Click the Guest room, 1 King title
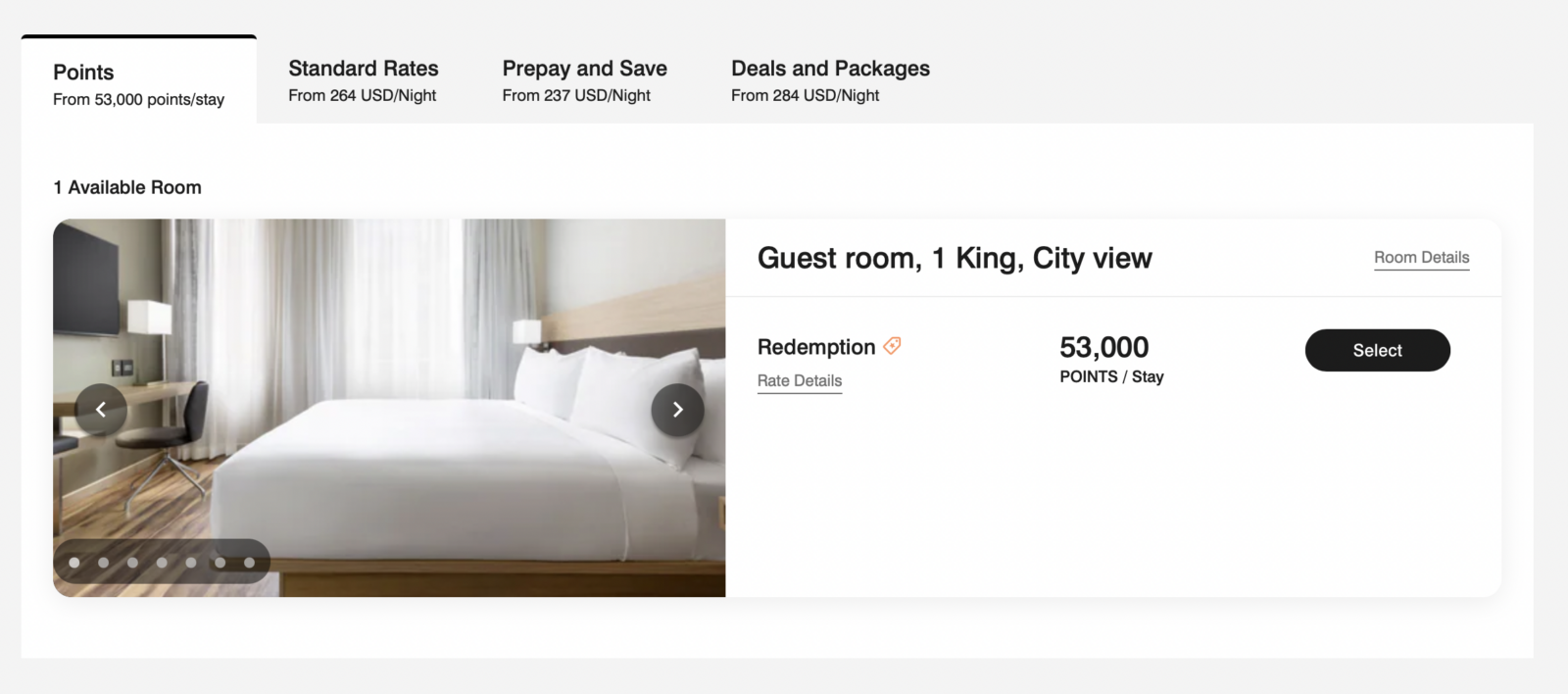The width and height of the screenshot is (1568, 694). click(x=955, y=258)
